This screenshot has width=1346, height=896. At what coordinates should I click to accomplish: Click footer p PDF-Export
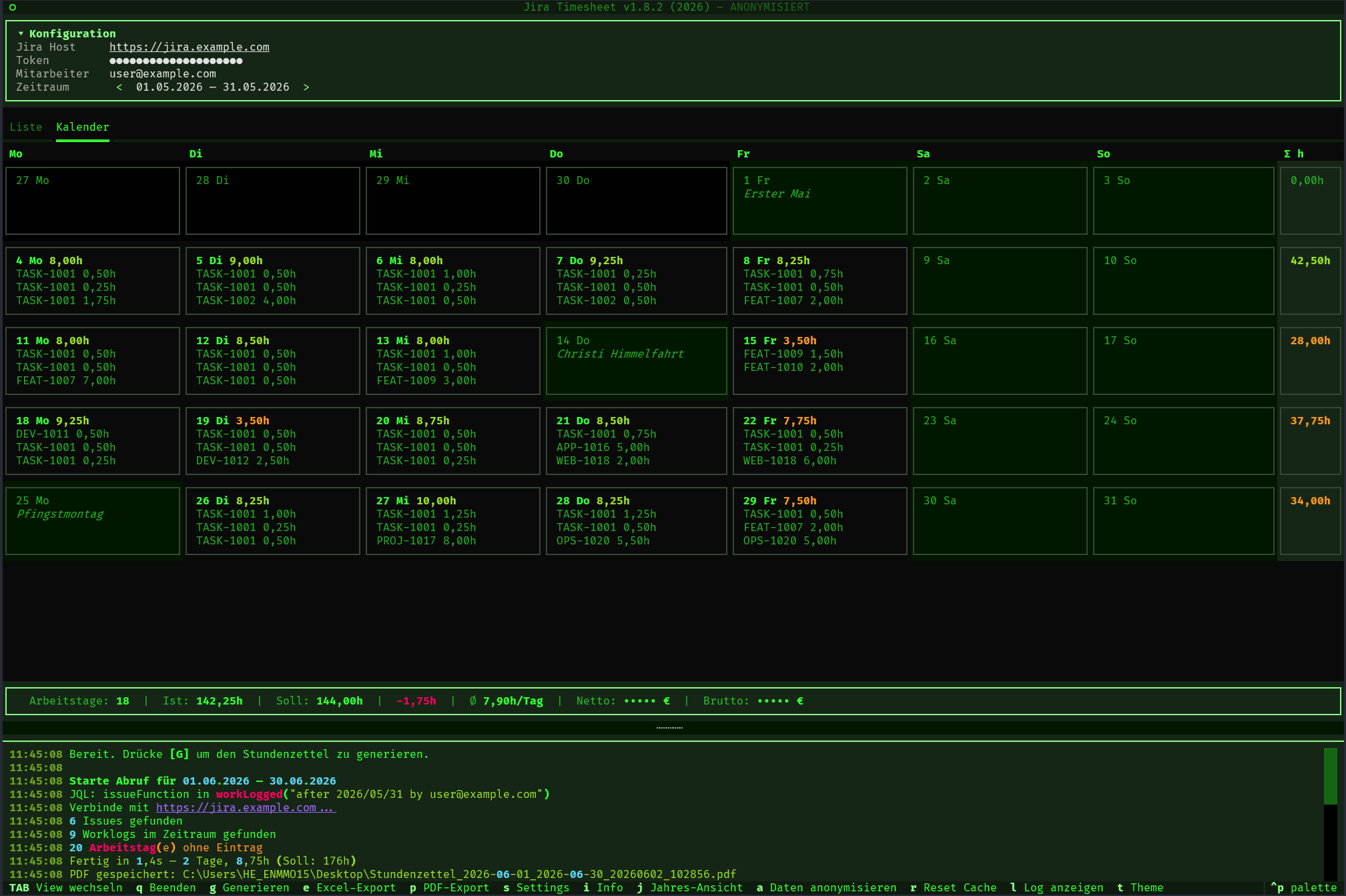coord(450,888)
